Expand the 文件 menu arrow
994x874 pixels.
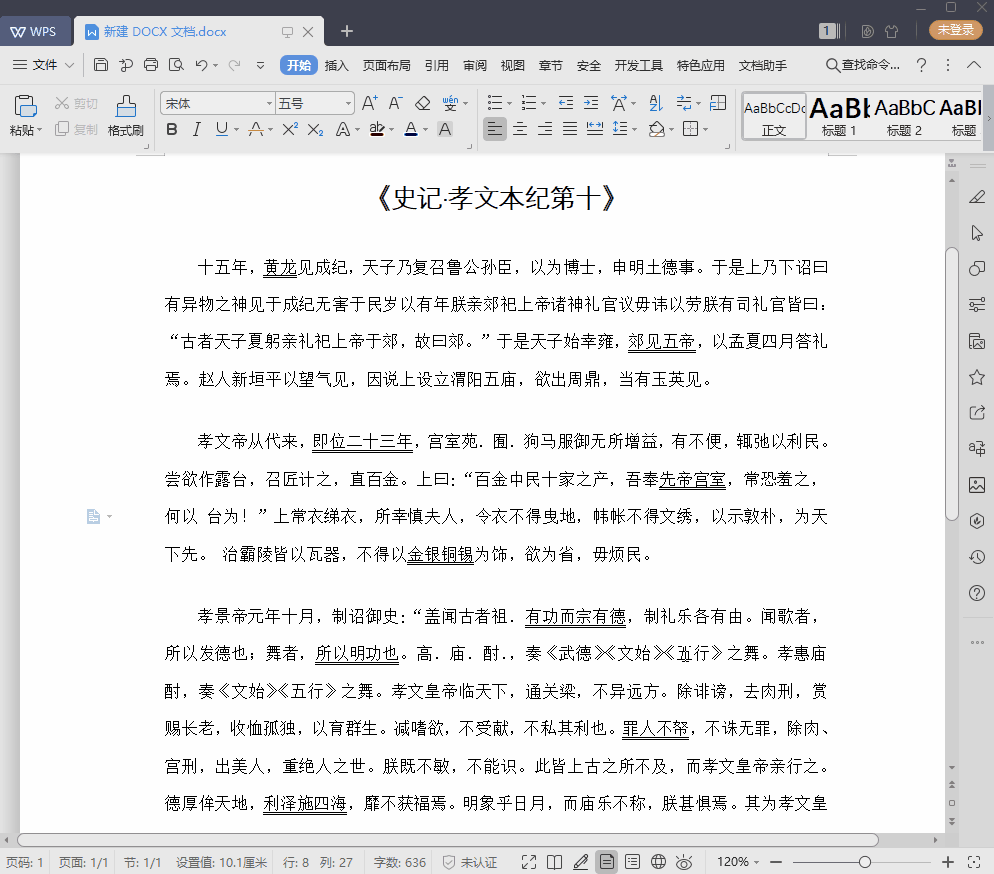pos(70,65)
